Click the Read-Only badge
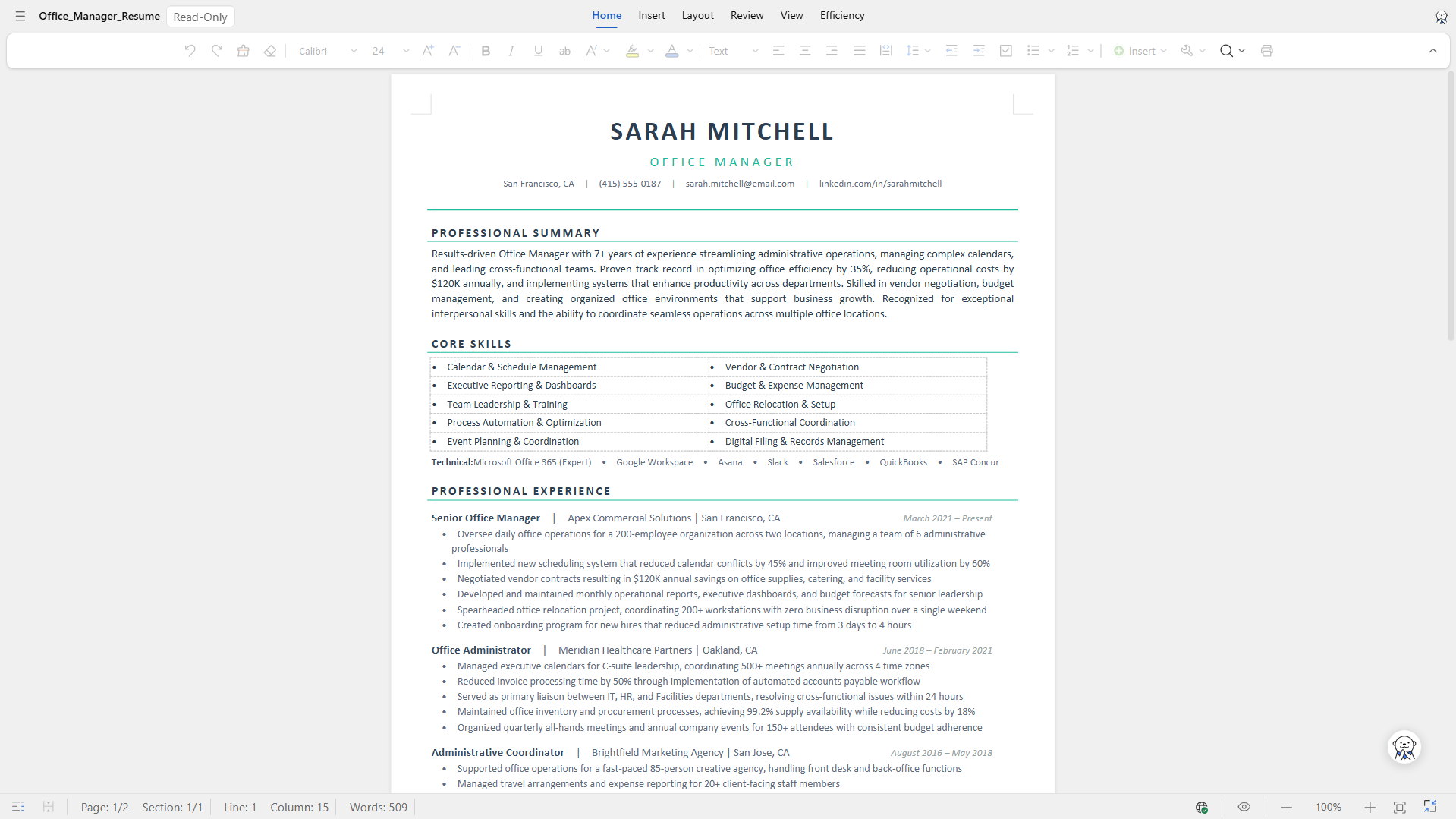Screen dimensions: 1456x819 200,17
